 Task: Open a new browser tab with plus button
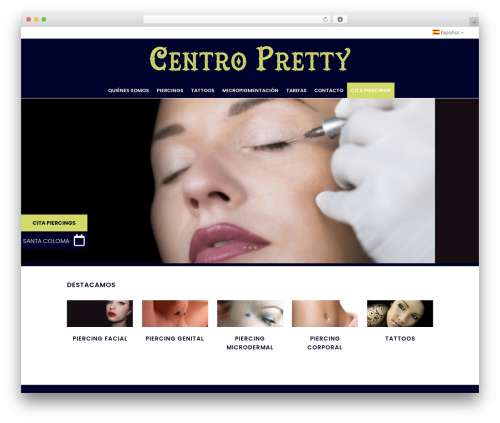pyautogui.click(x=474, y=22)
